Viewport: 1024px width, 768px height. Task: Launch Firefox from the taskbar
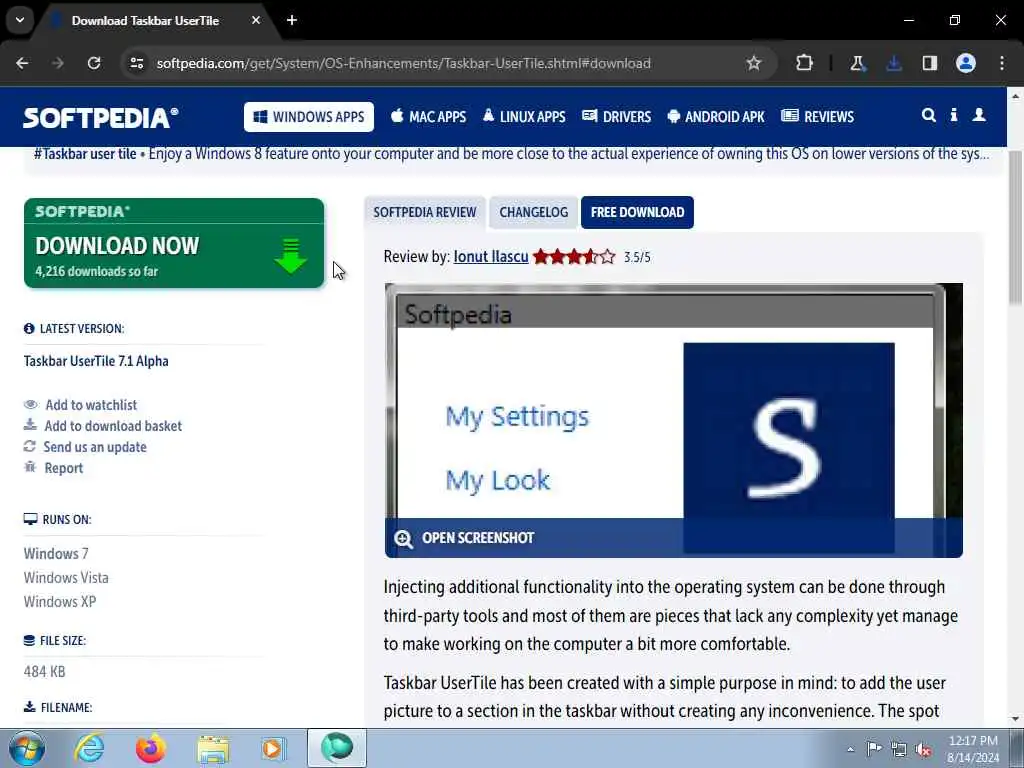(151, 748)
